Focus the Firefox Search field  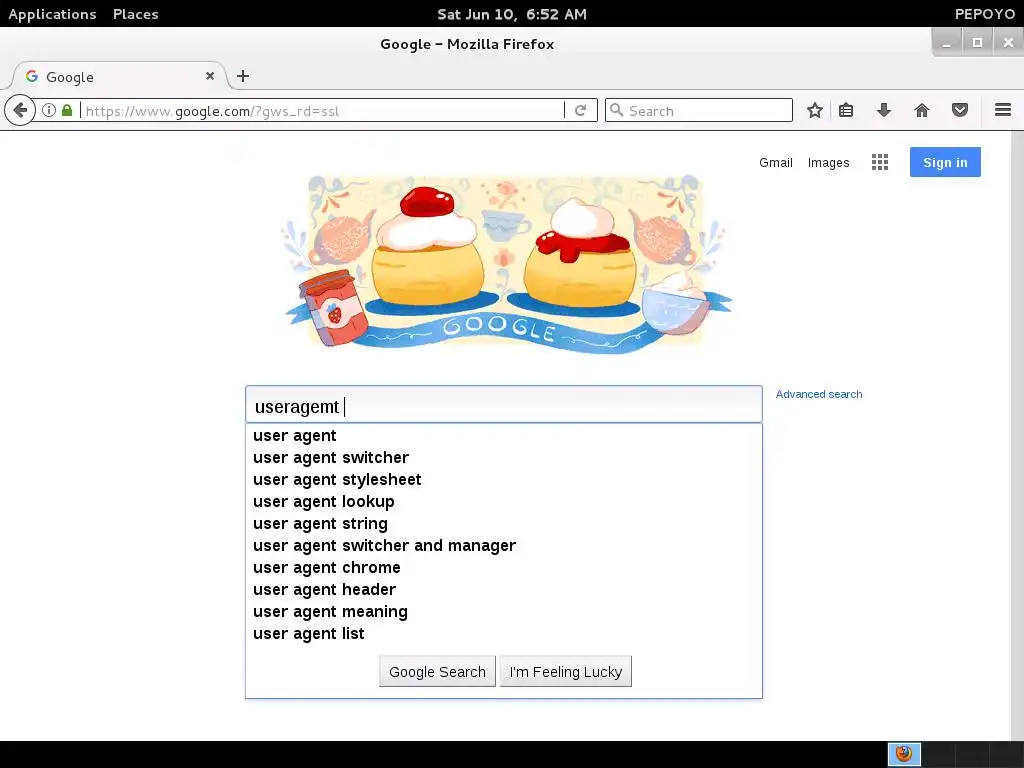(699, 110)
